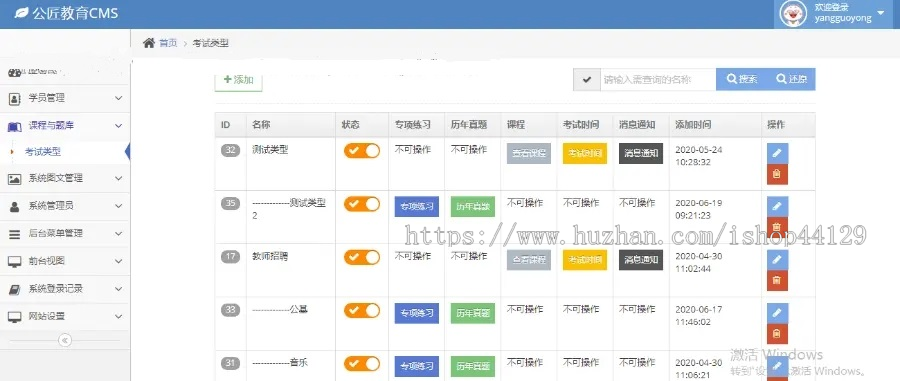Image resolution: width=900 pixels, height=381 pixels.
Task: Click the edit pencil icon for 教师招聘 row
Action: [x=777, y=260]
